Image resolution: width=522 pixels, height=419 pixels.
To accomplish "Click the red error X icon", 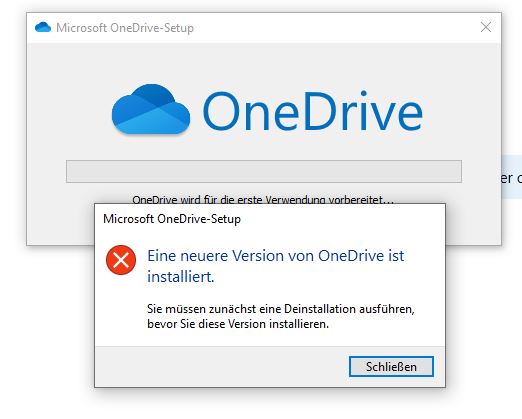I will click(x=121, y=260).
